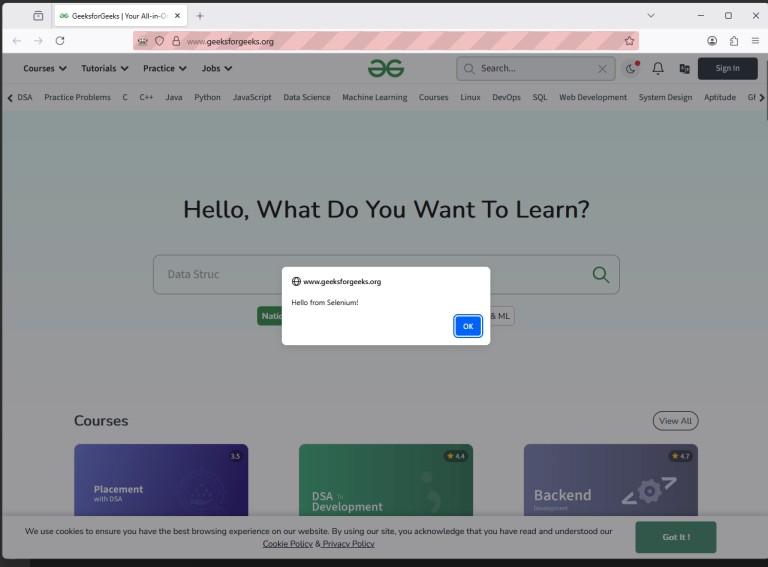Open the extensions puzzle icon
Image resolution: width=768 pixels, height=567 pixels.
(x=734, y=41)
